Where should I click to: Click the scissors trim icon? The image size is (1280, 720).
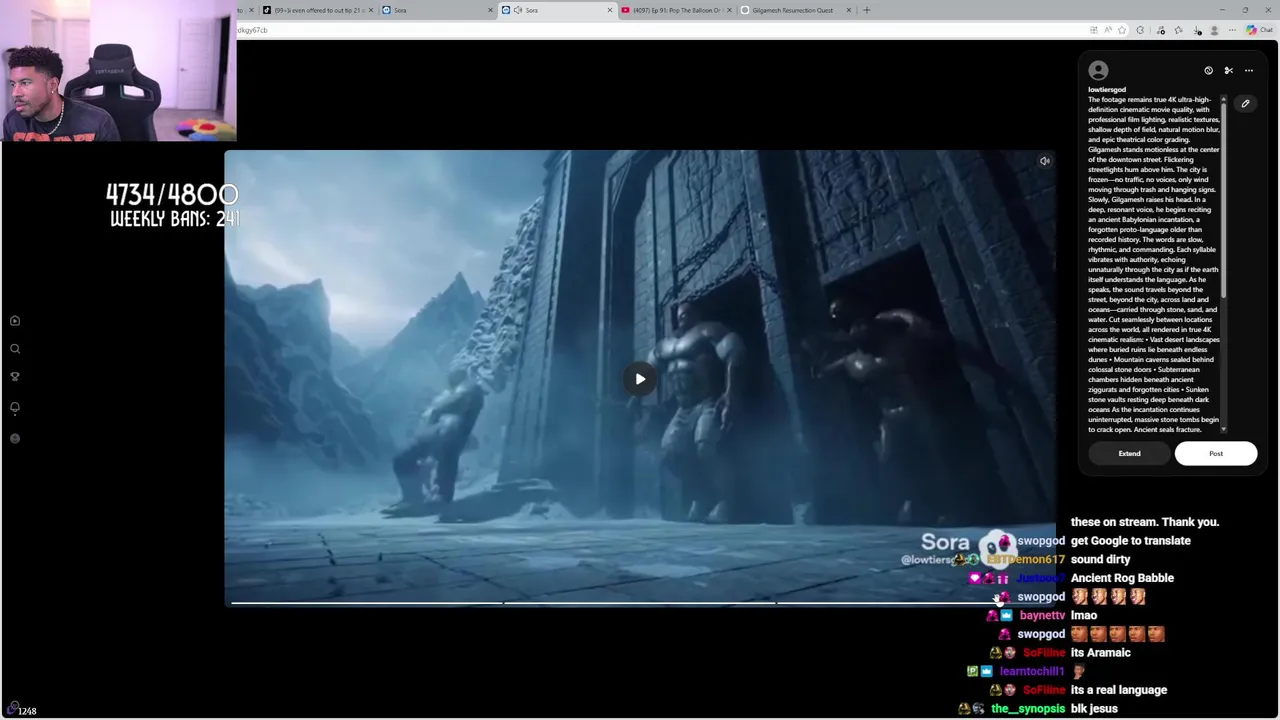tap(1228, 70)
